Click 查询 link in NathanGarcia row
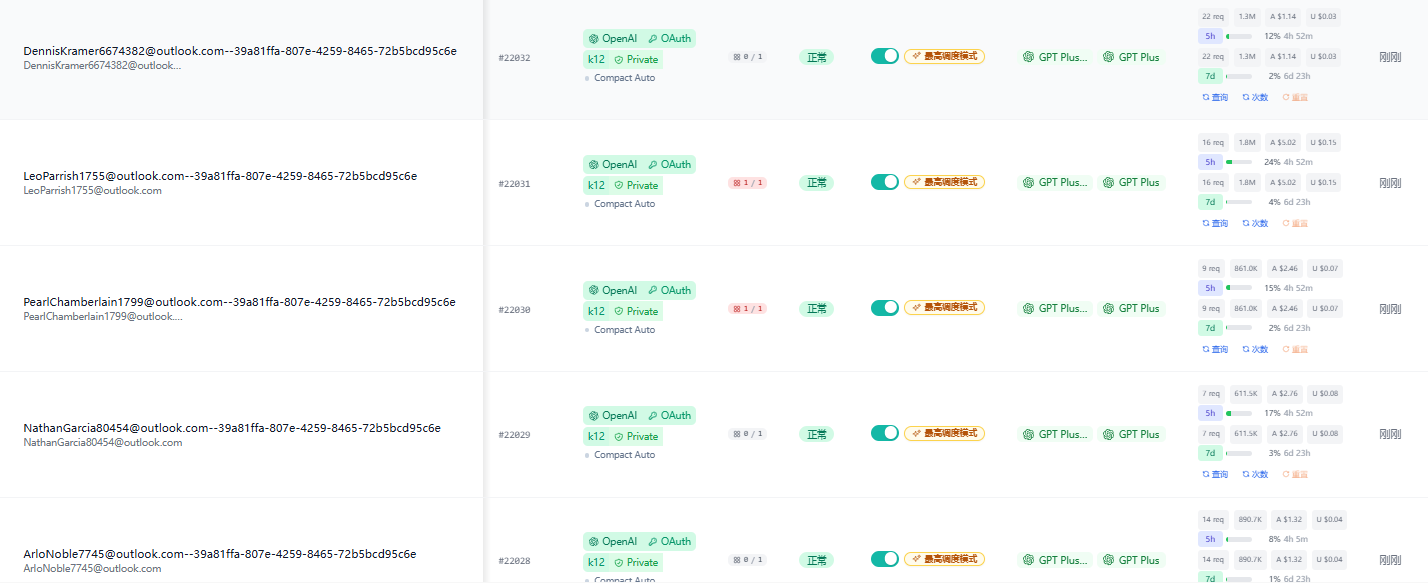The height and width of the screenshot is (583, 1428). [x=1215, y=474]
